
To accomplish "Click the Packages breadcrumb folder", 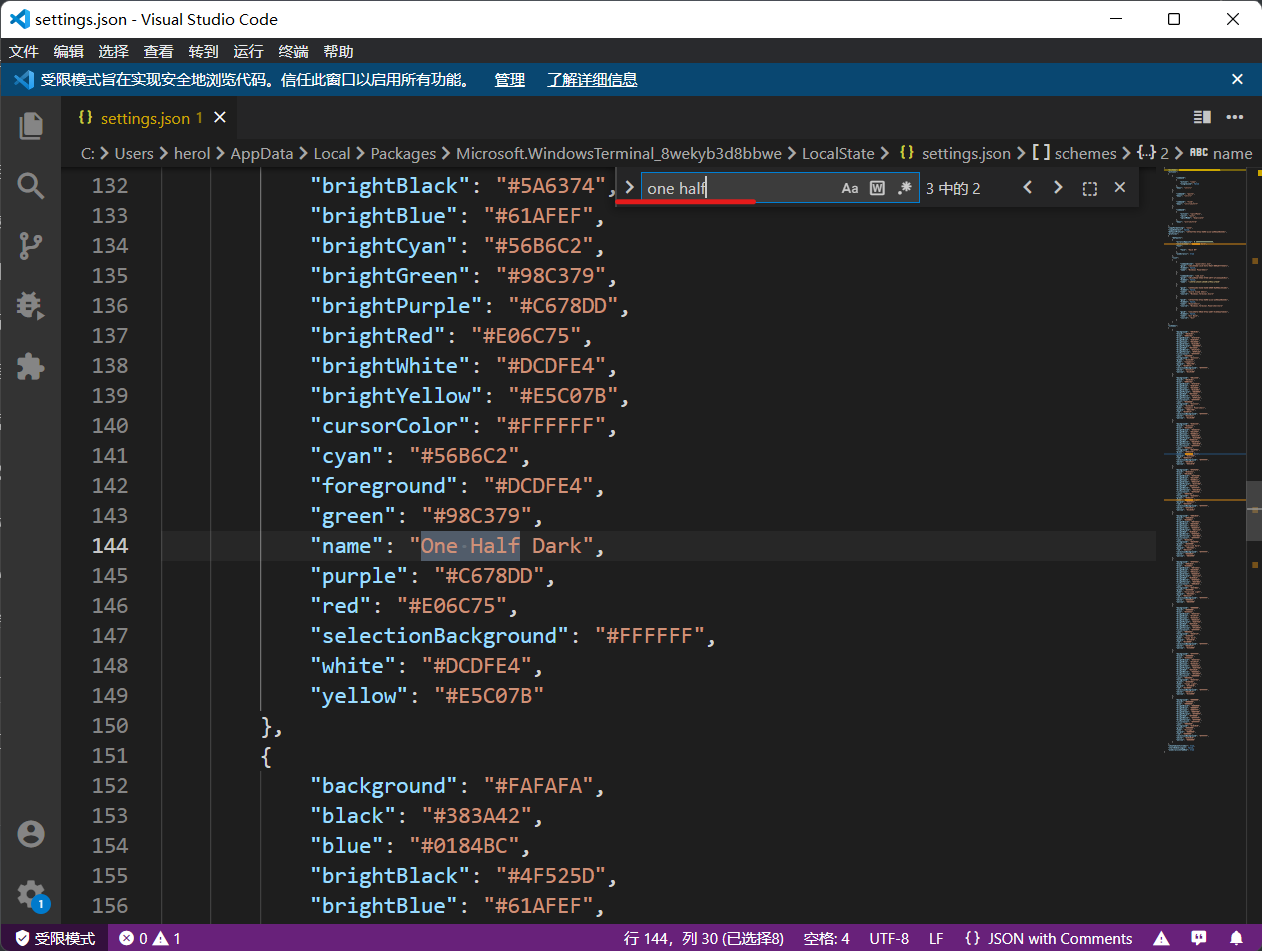I will tap(403, 153).
